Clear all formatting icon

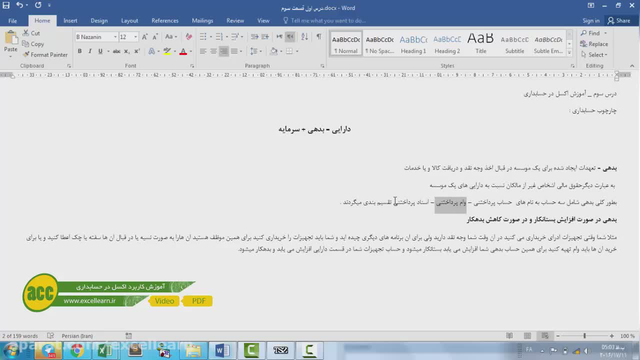[189, 37]
